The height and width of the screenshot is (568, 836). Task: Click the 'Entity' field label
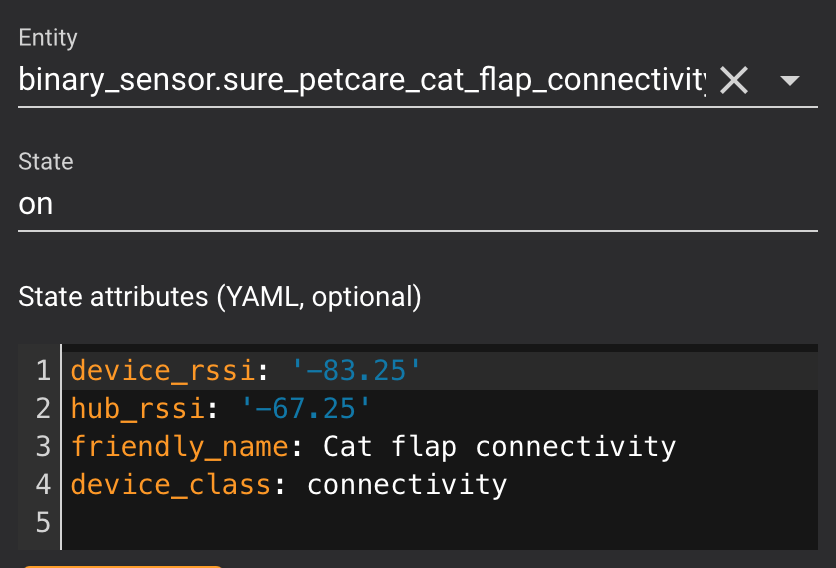[48, 39]
